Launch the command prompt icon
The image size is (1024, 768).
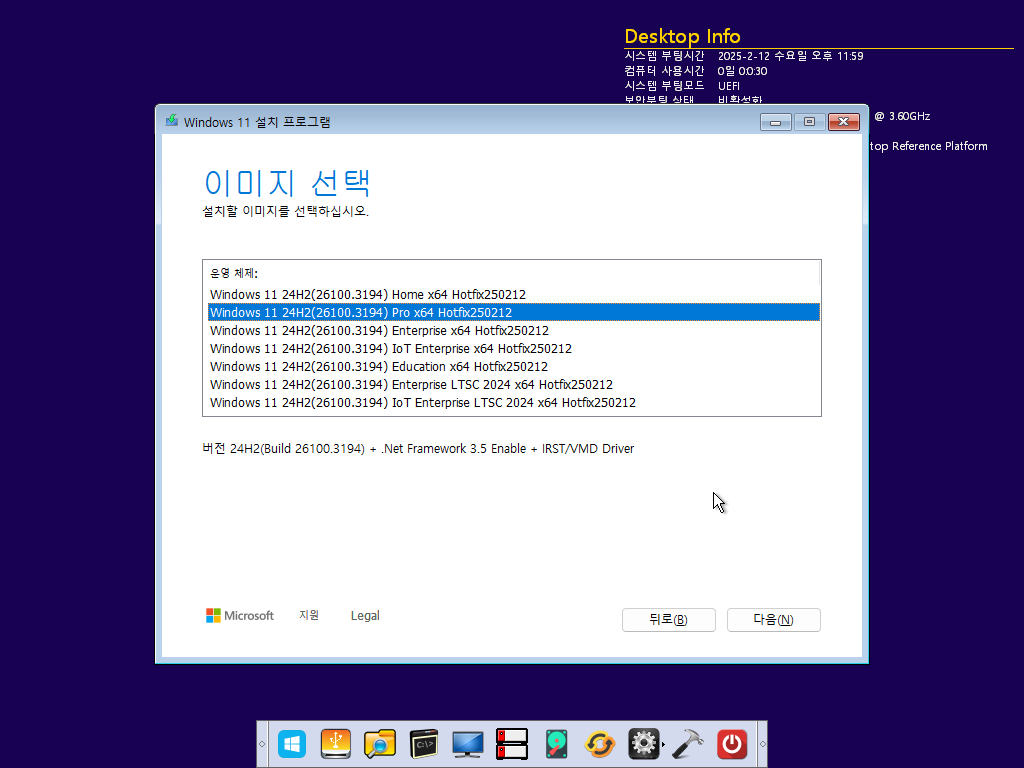click(424, 744)
